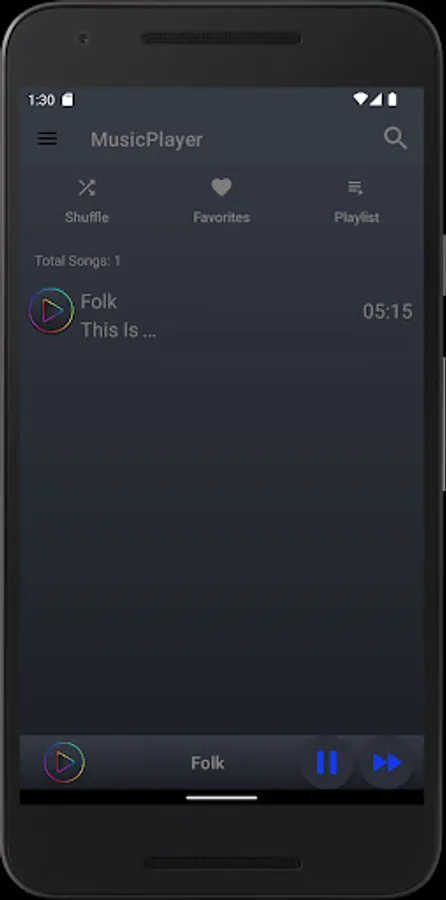Open the hamburger navigation menu
Image resolution: width=446 pixels, height=900 pixels.
(x=47, y=139)
